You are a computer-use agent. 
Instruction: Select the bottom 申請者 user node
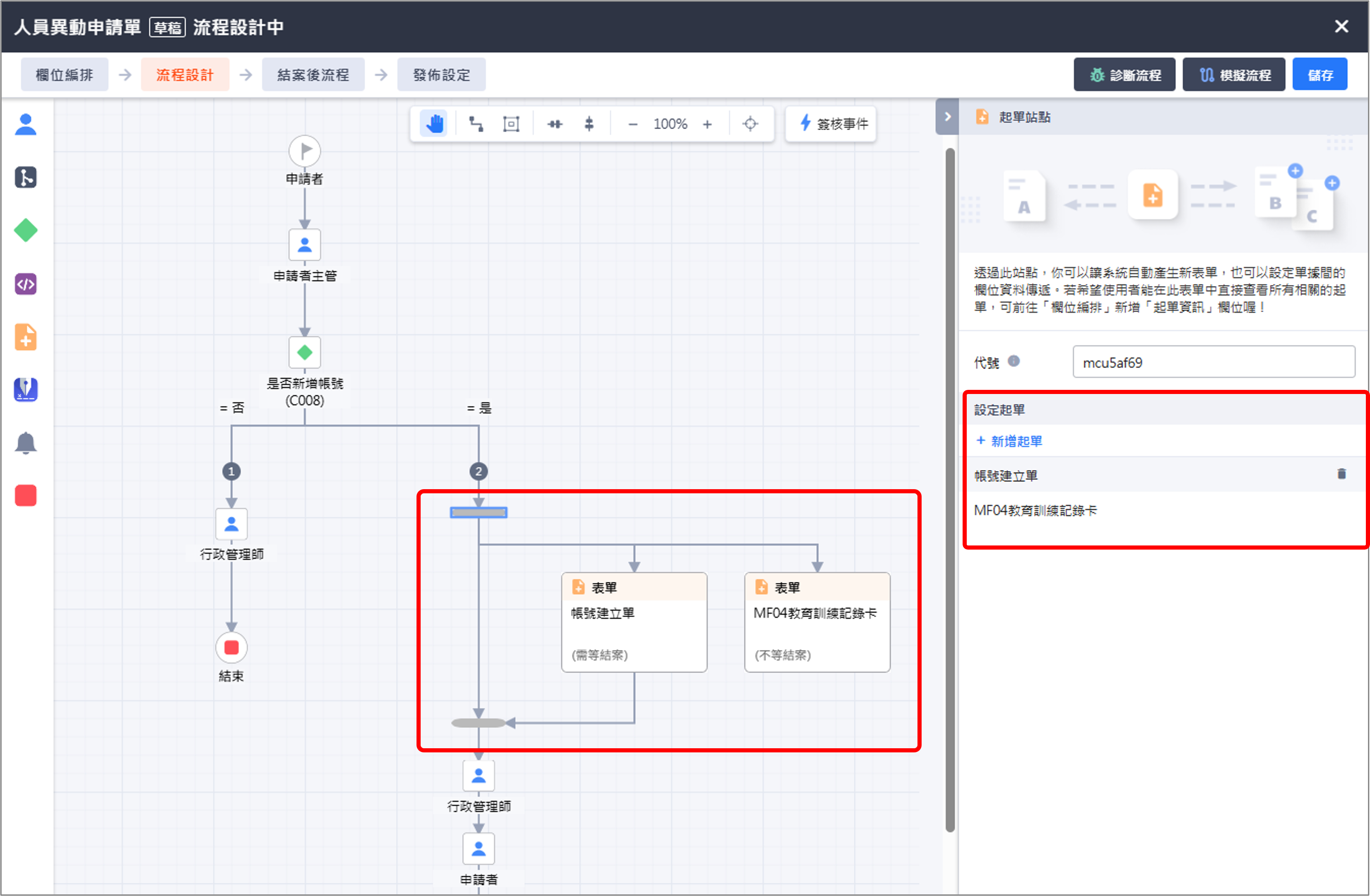click(478, 849)
